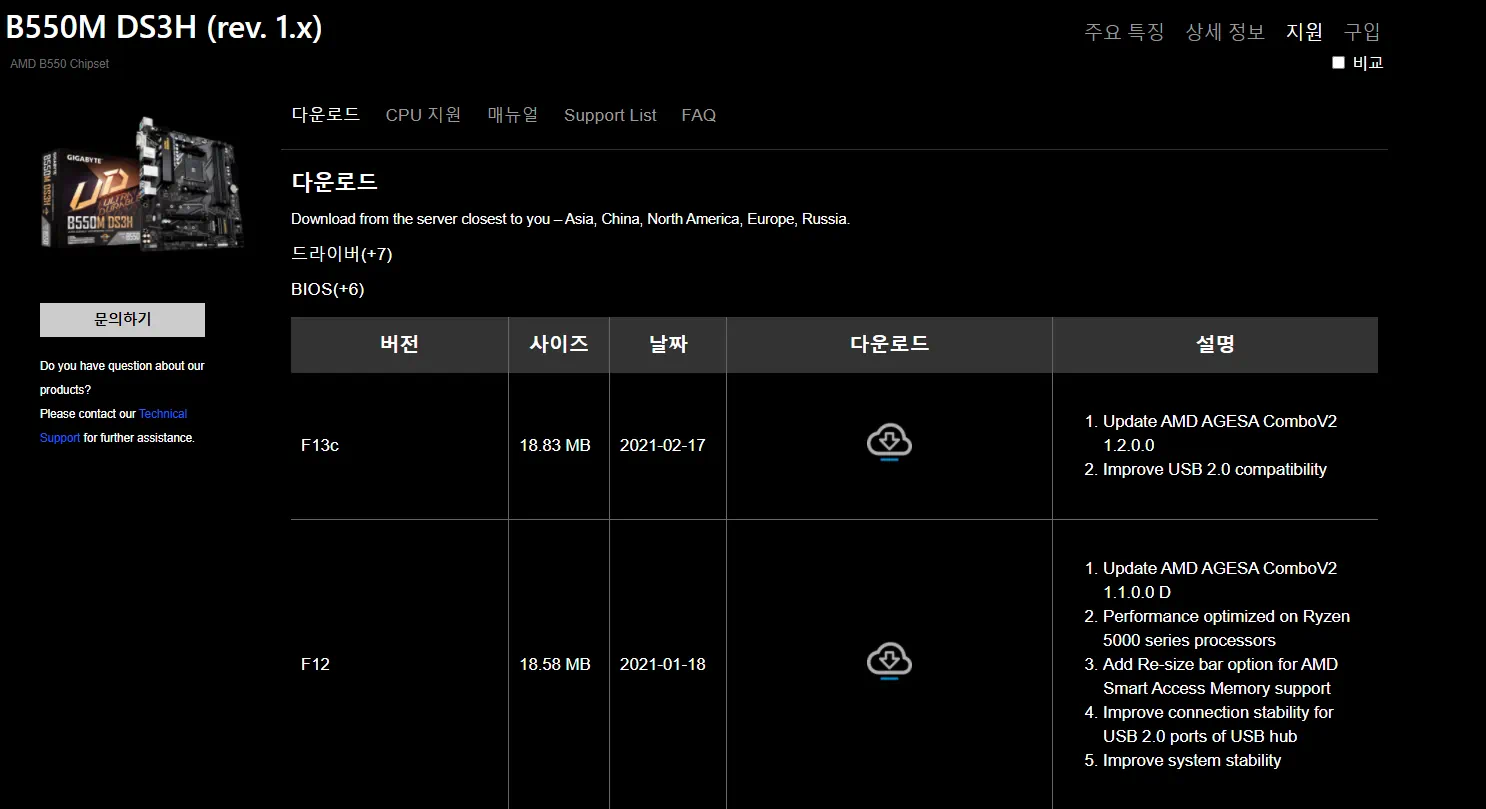Click the B550M DS3H product box image

coord(143,182)
